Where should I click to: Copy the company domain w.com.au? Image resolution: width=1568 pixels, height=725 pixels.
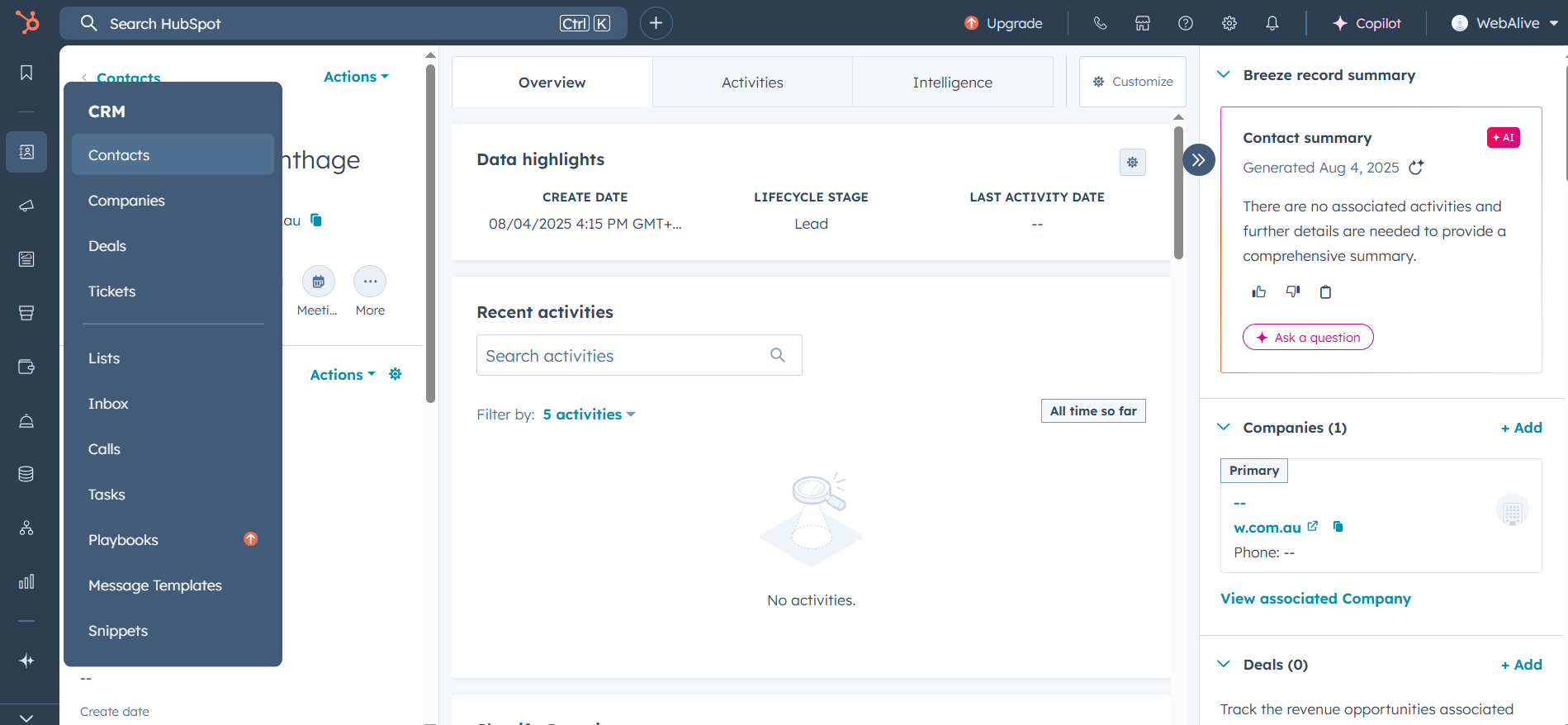(1338, 527)
